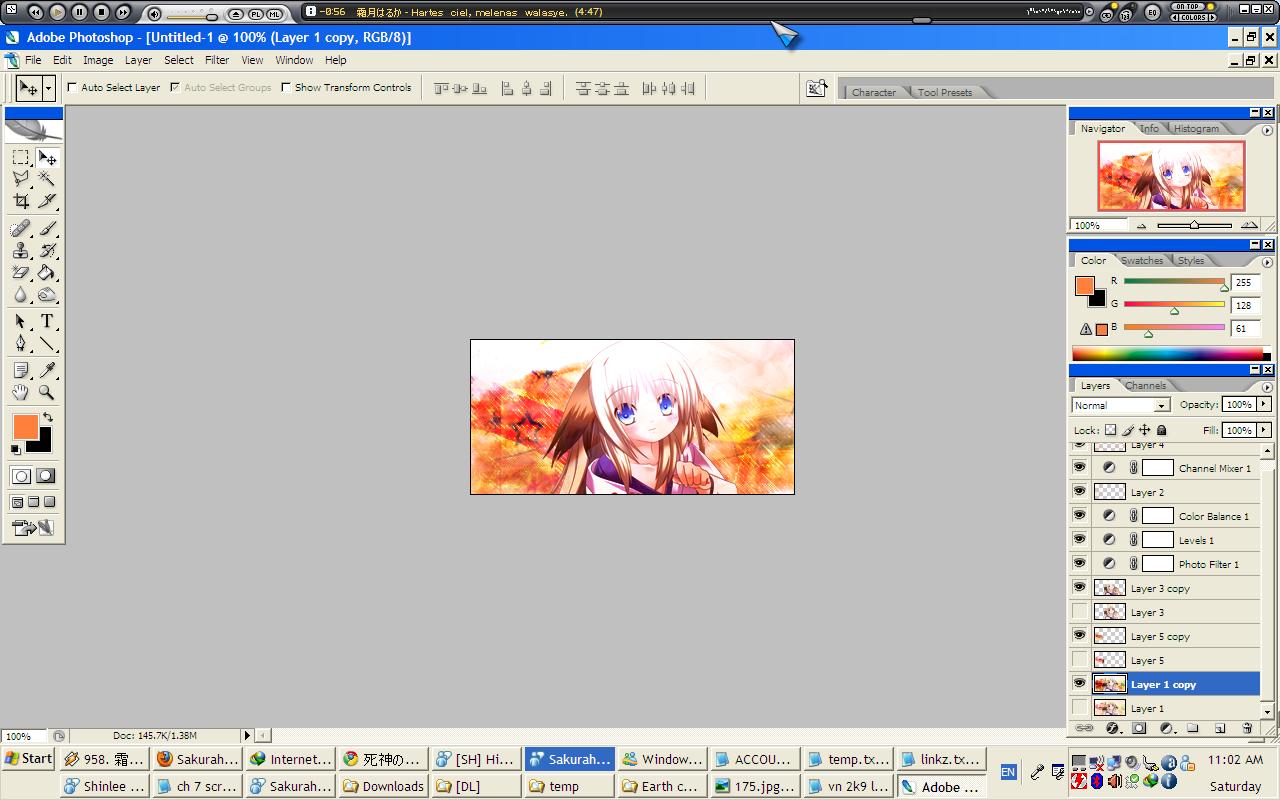
Task: Delete layer using trash icon
Action: 1247,729
